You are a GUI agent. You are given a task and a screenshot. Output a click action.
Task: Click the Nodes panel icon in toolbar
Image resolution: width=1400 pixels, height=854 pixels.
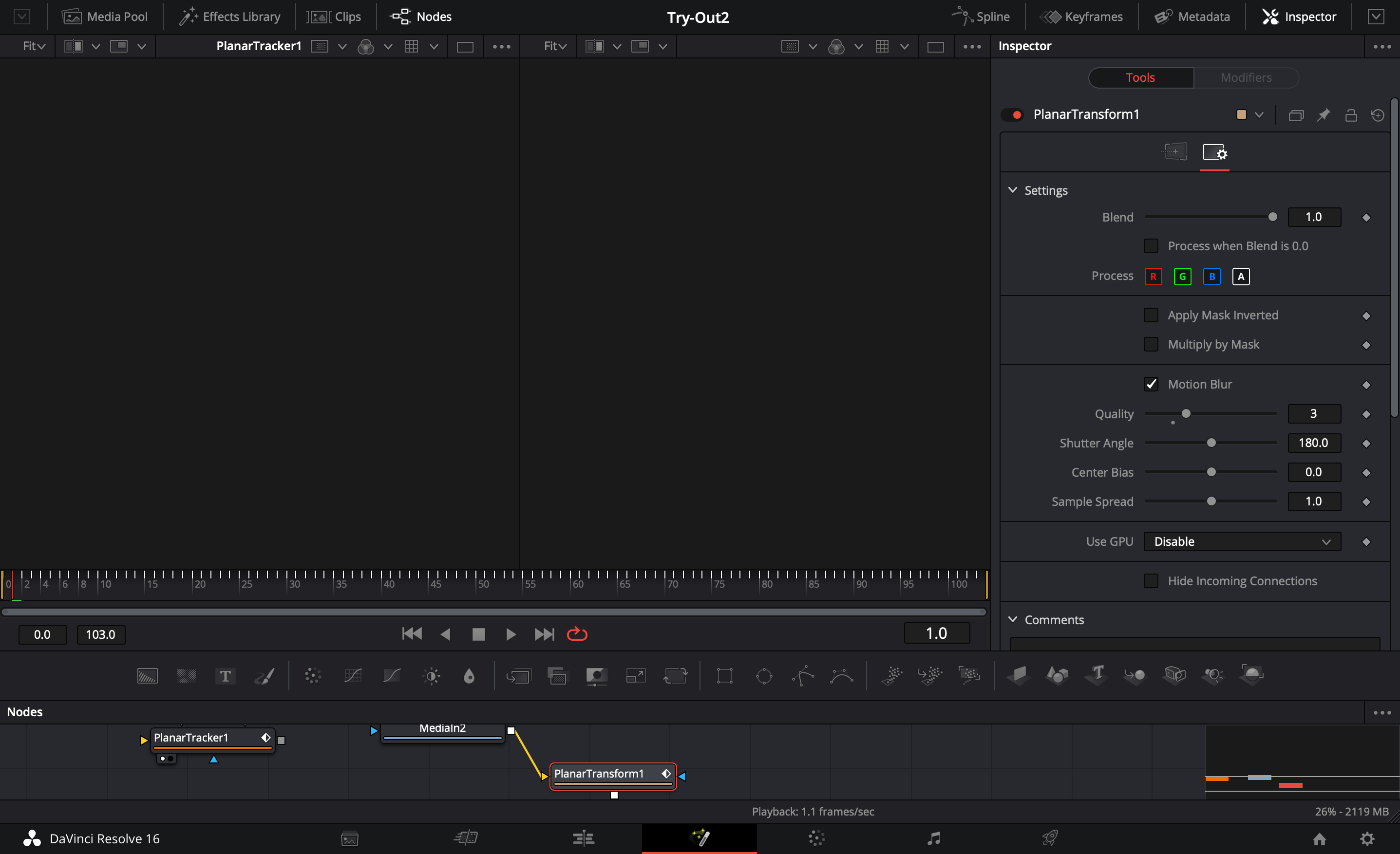(421, 16)
